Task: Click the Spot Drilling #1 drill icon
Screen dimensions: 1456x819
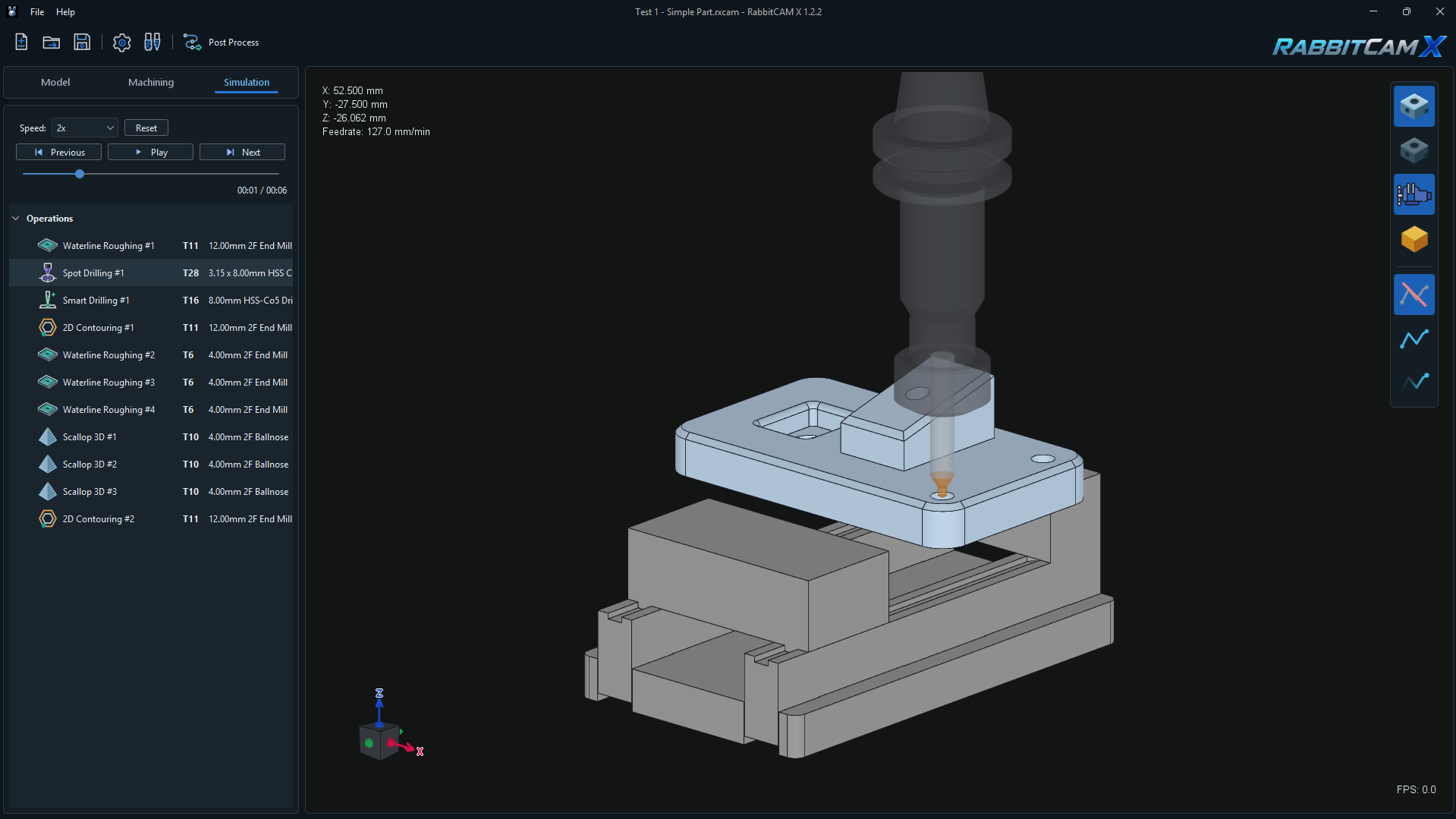Action: pyautogui.click(x=47, y=272)
